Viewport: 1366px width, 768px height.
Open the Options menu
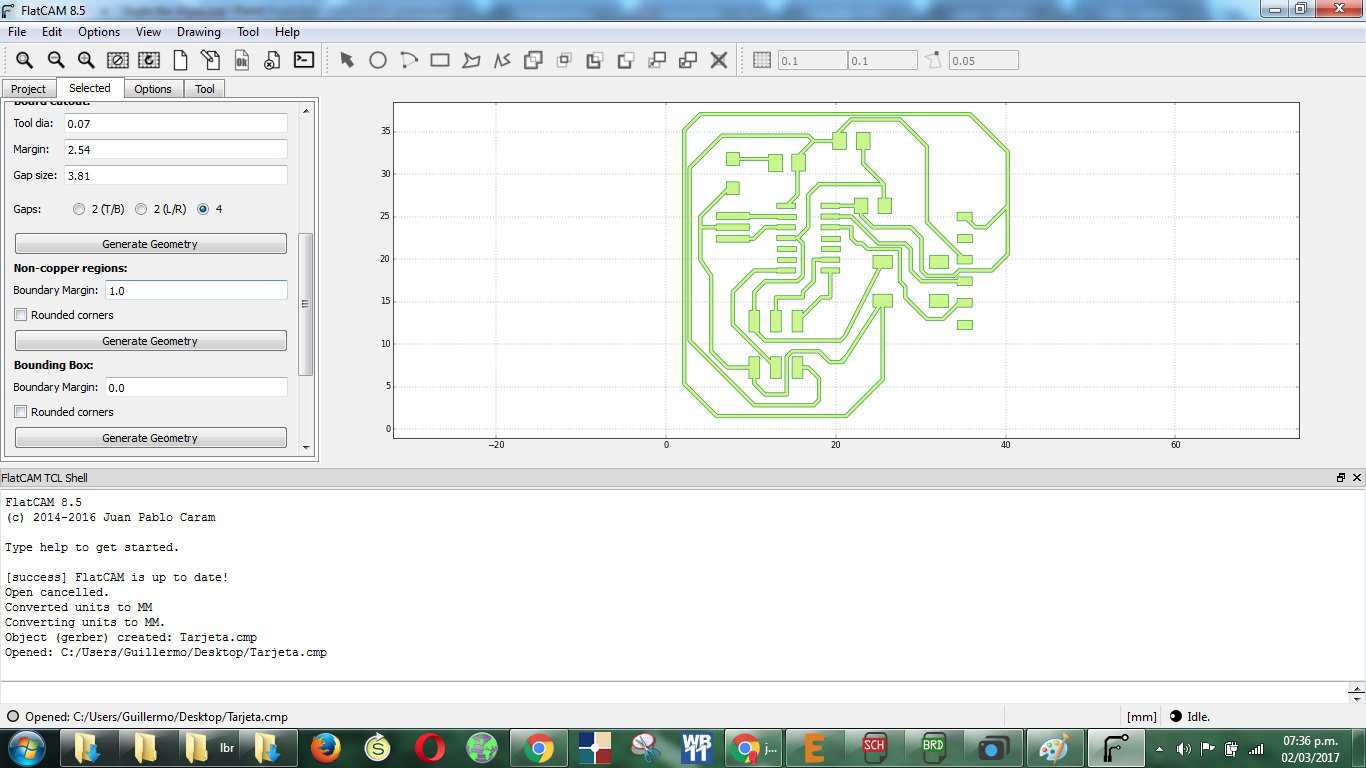(x=99, y=32)
